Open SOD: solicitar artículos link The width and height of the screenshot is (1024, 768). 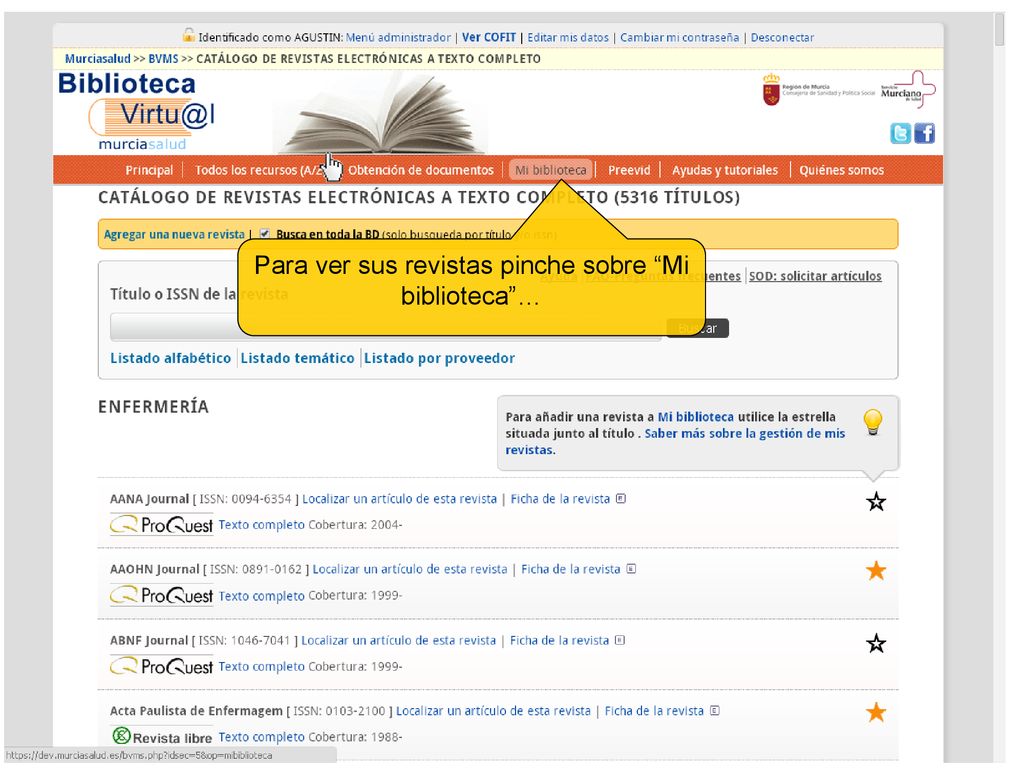coord(815,276)
